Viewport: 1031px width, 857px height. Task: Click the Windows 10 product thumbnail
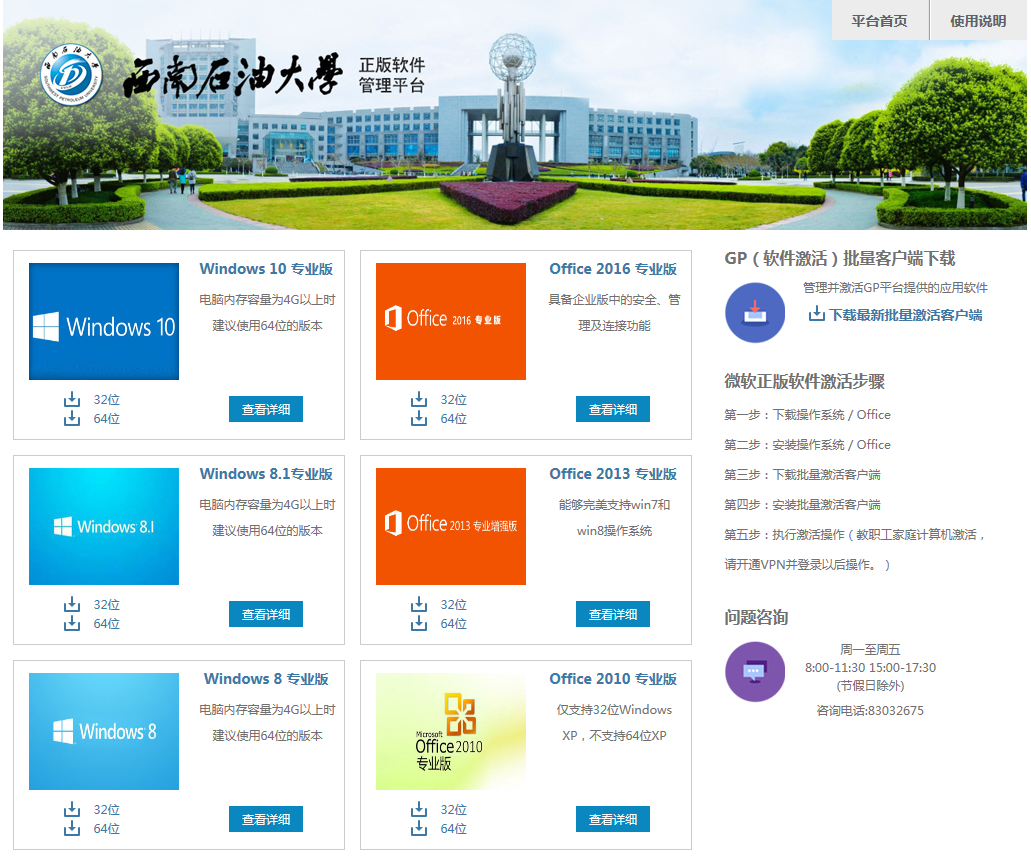[104, 321]
